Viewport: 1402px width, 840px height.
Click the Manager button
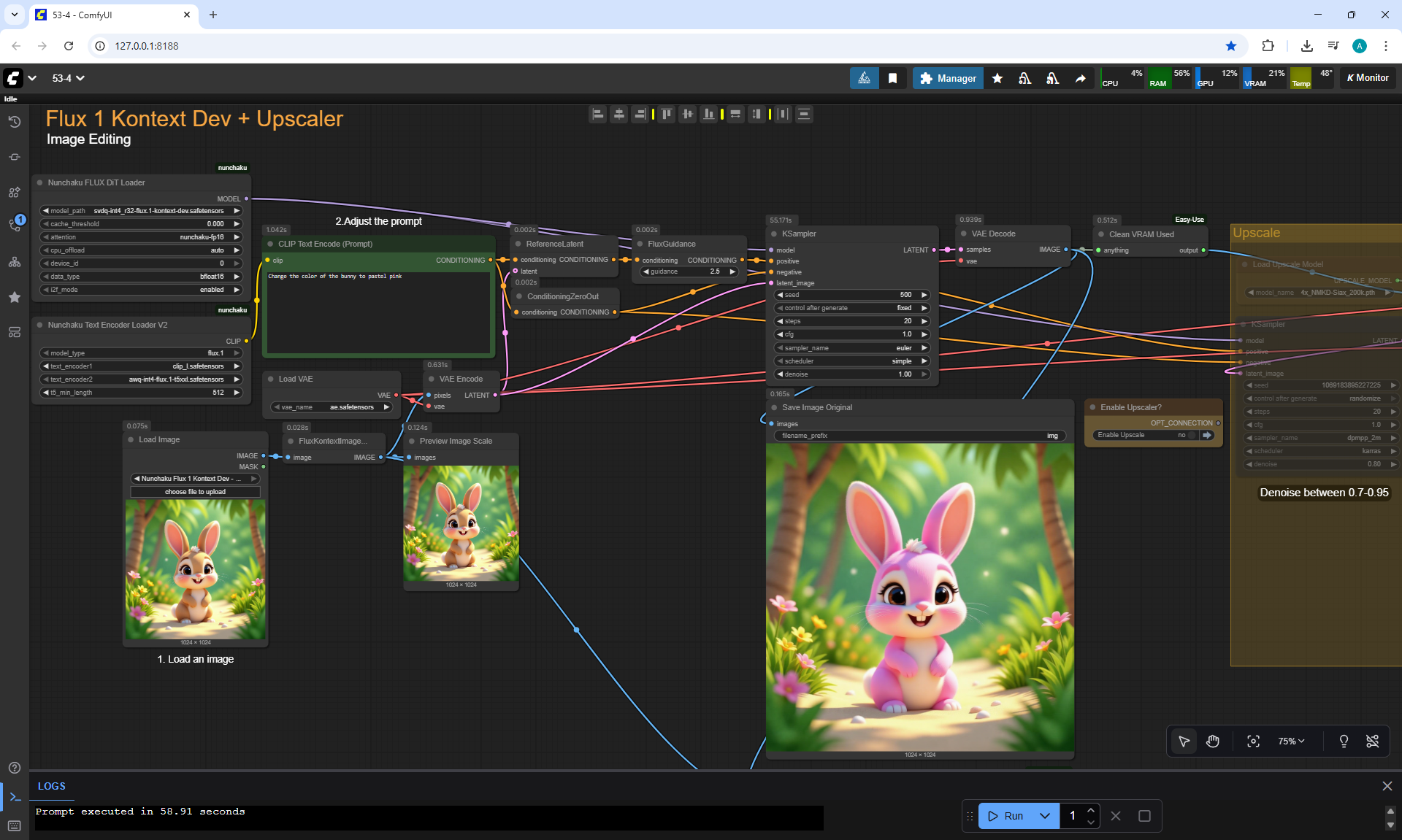coord(948,78)
